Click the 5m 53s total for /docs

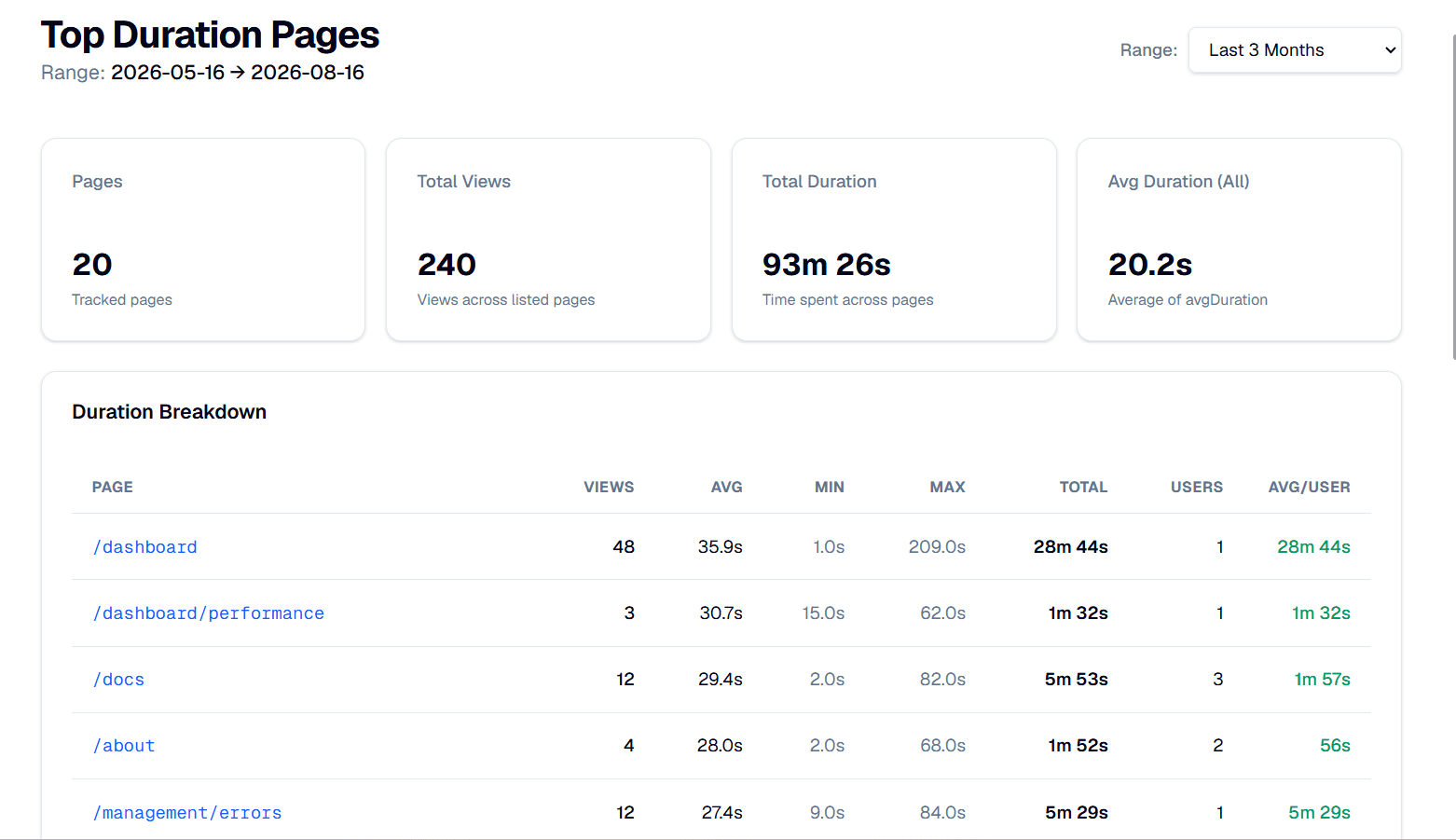pos(1077,680)
